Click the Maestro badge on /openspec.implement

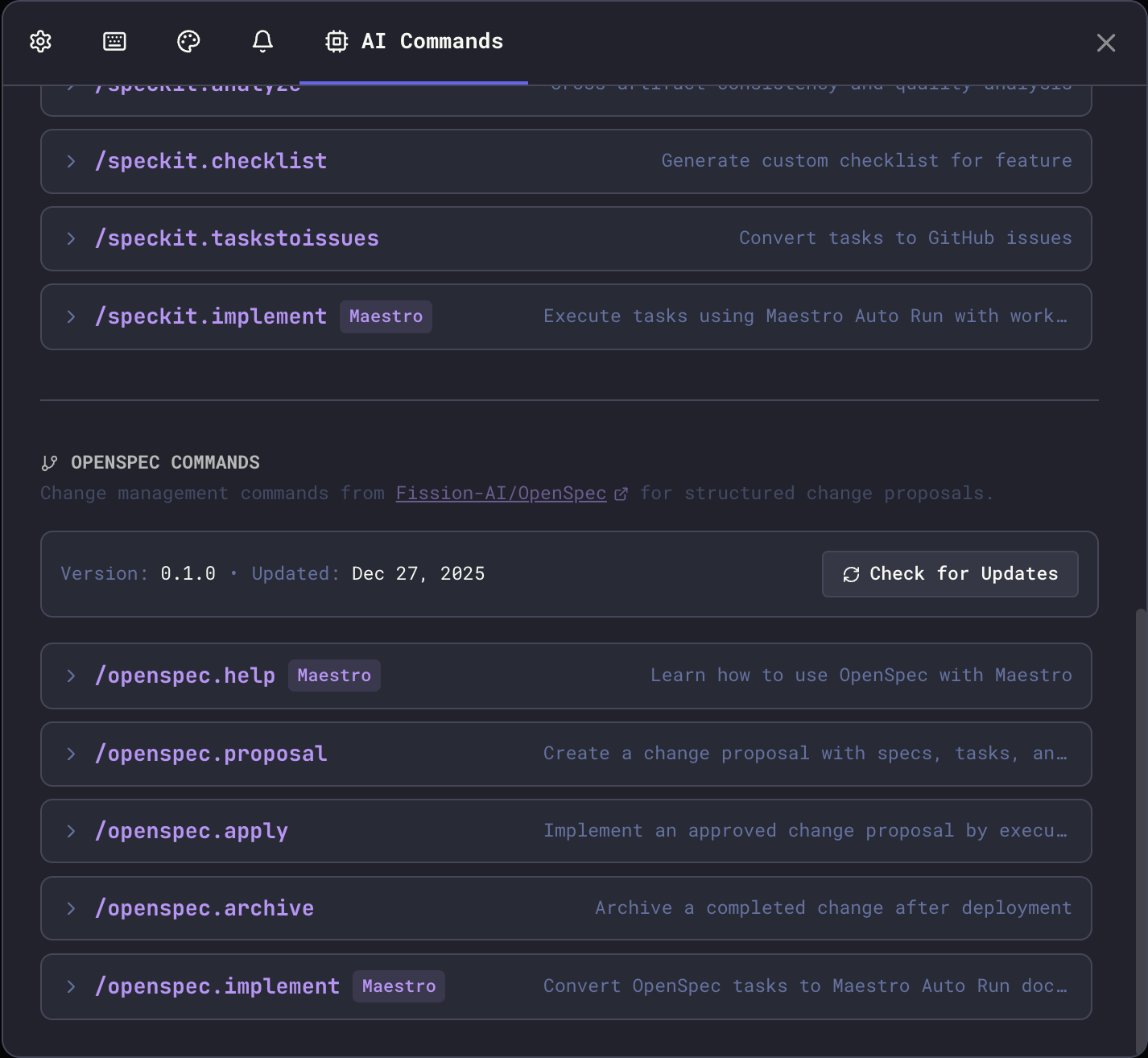coord(398,986)
